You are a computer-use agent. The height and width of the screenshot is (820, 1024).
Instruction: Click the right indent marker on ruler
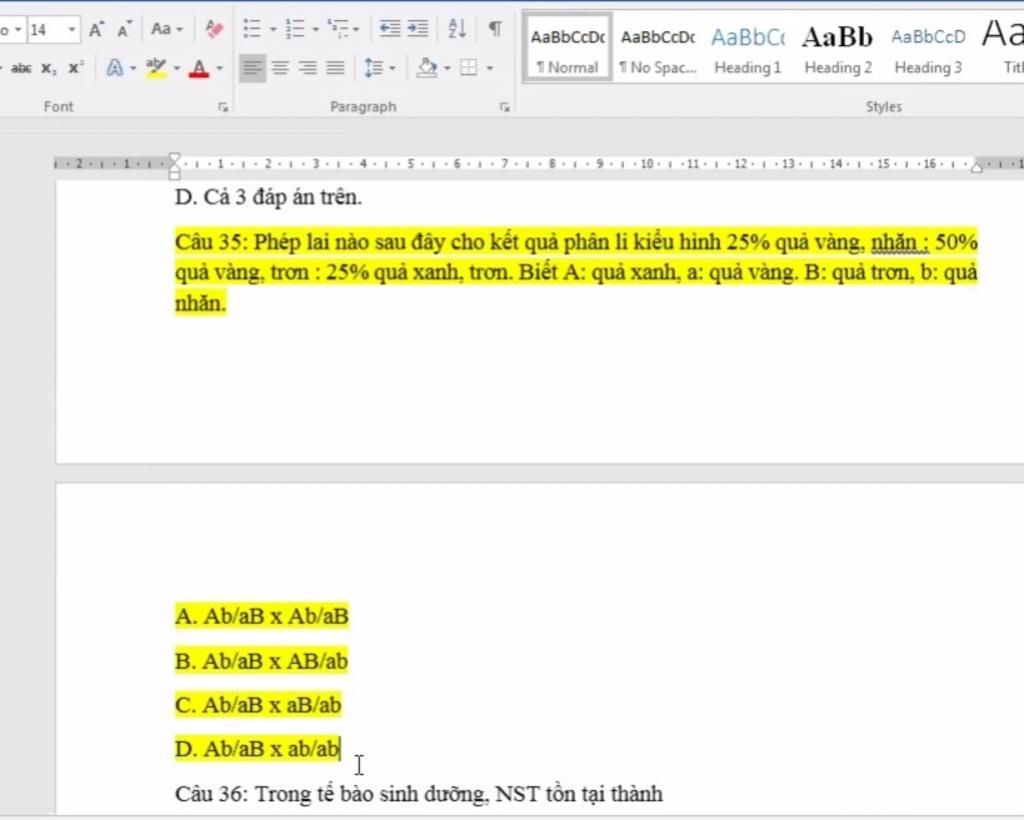coord(977,167)
